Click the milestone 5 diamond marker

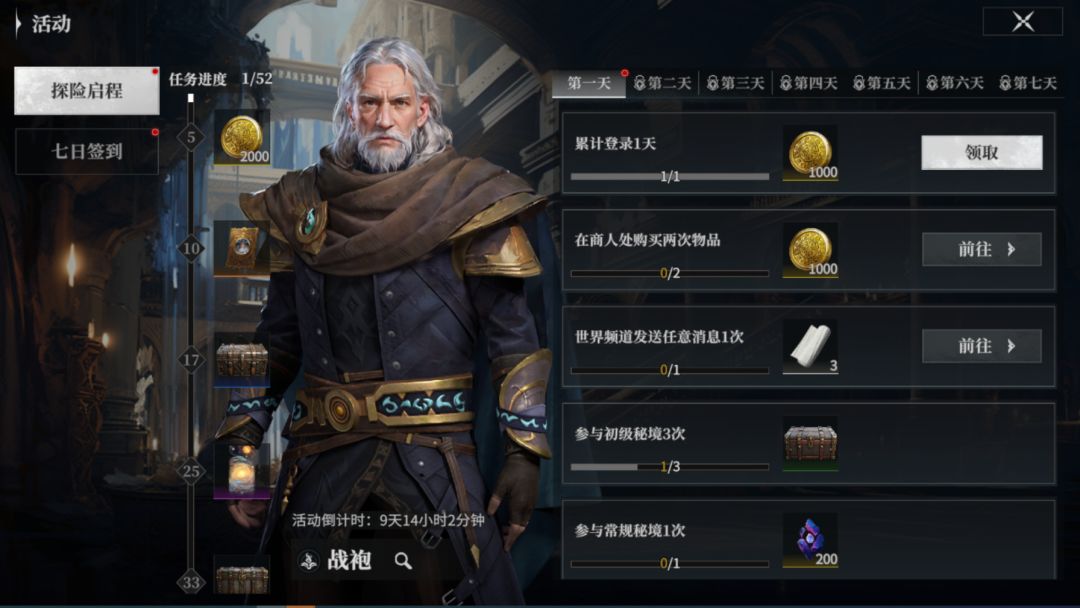[x=191, y=137]
